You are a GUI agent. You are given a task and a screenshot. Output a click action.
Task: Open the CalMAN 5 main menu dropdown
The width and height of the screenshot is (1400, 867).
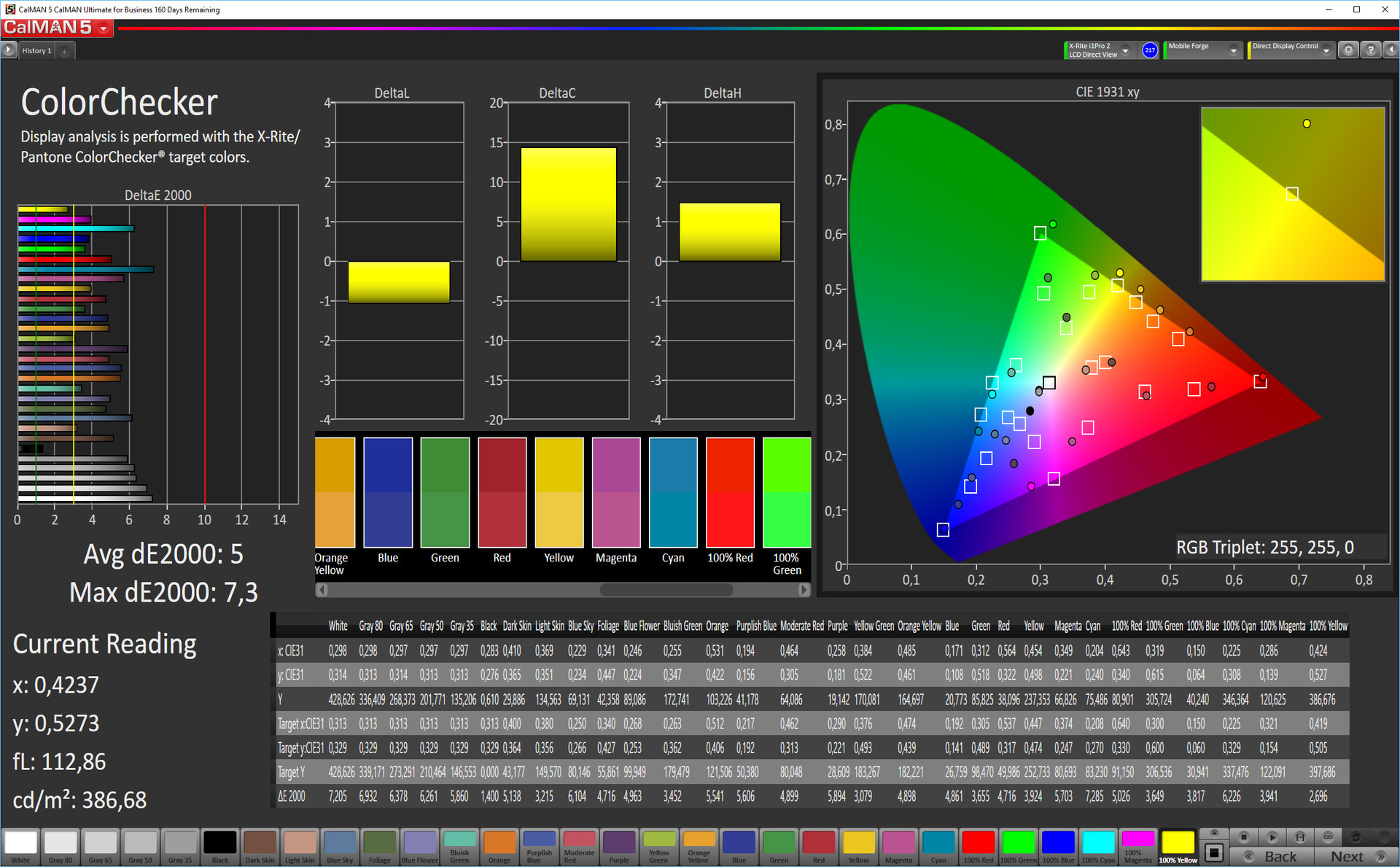[104, 28]
